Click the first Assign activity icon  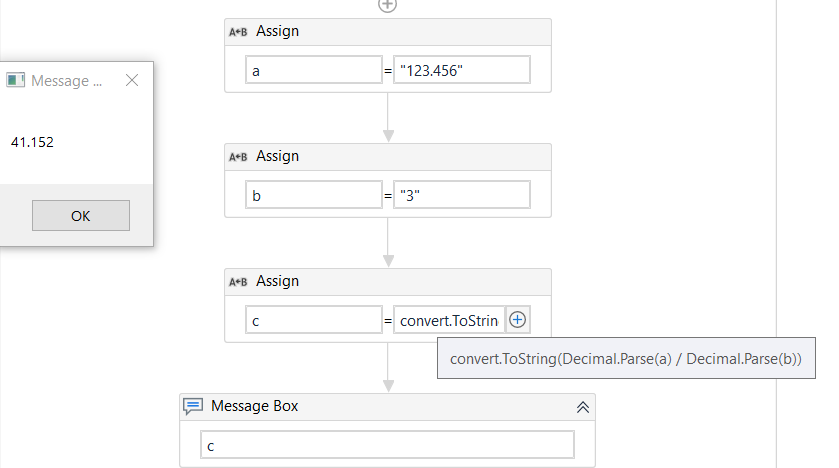coord(238,32)
